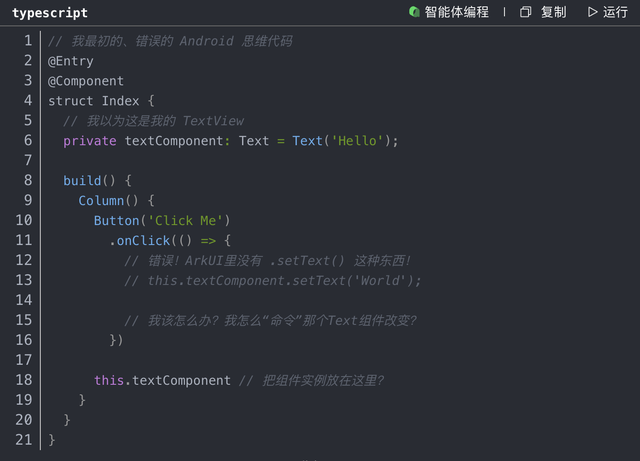This screenshot has height=461, width=640.
Task: Click the .onClick handler text
Action: click(140, 240)
